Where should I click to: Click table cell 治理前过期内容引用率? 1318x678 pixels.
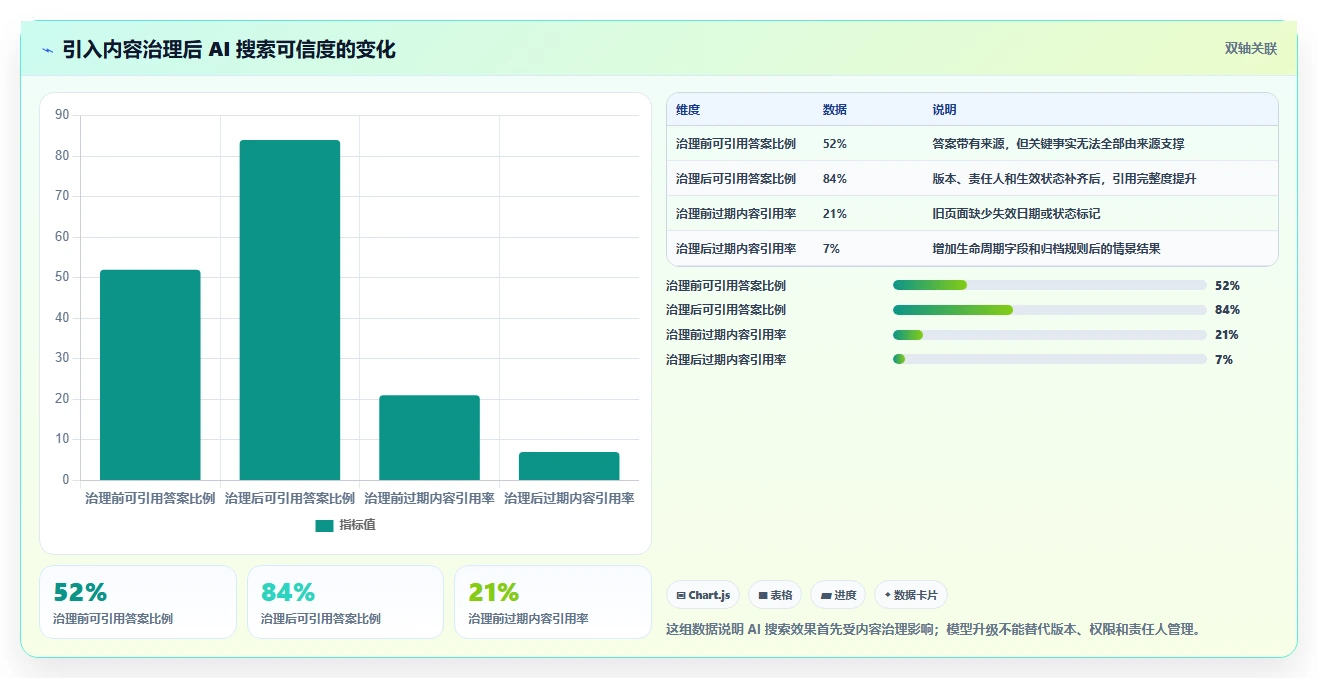point(736,214)
